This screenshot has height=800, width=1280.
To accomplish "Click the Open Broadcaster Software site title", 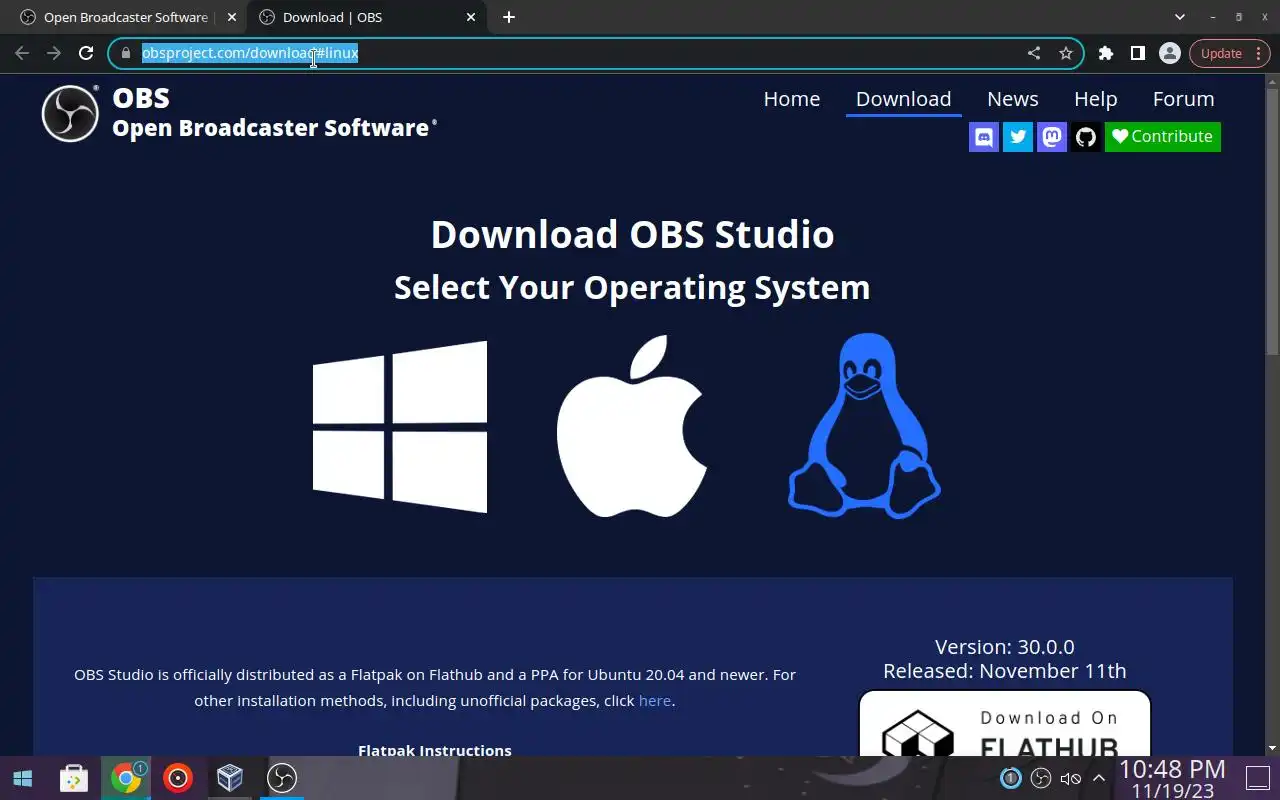I will 272,128.
